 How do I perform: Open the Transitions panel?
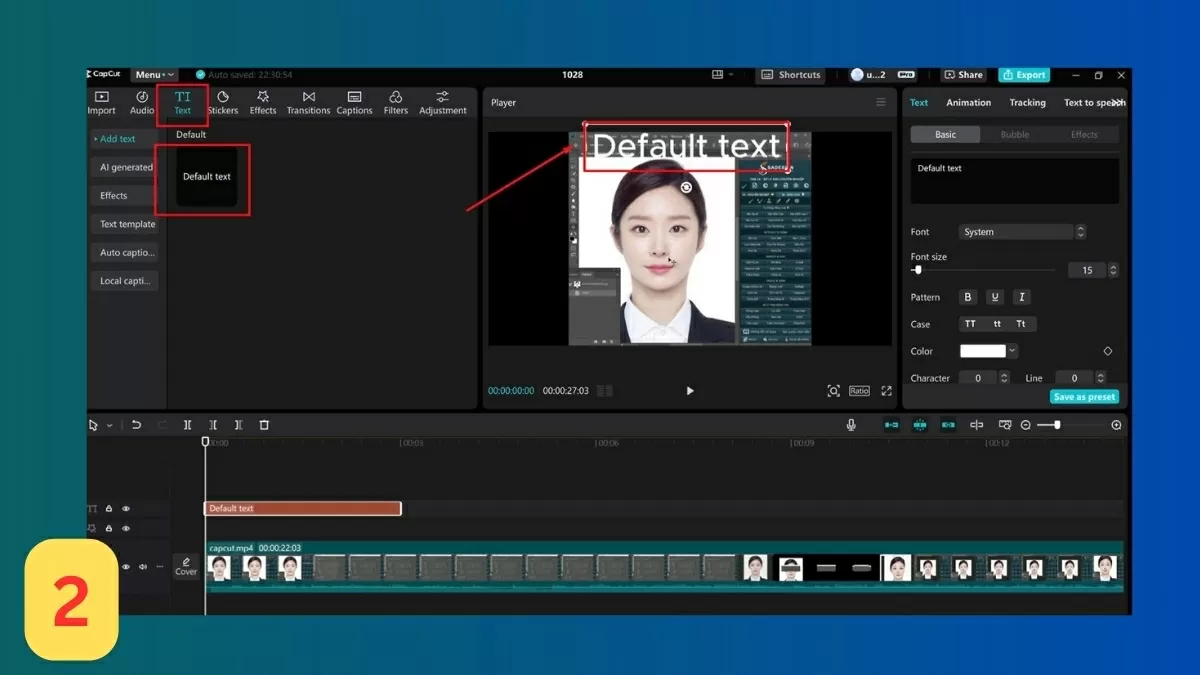click(x=308, y=103)
